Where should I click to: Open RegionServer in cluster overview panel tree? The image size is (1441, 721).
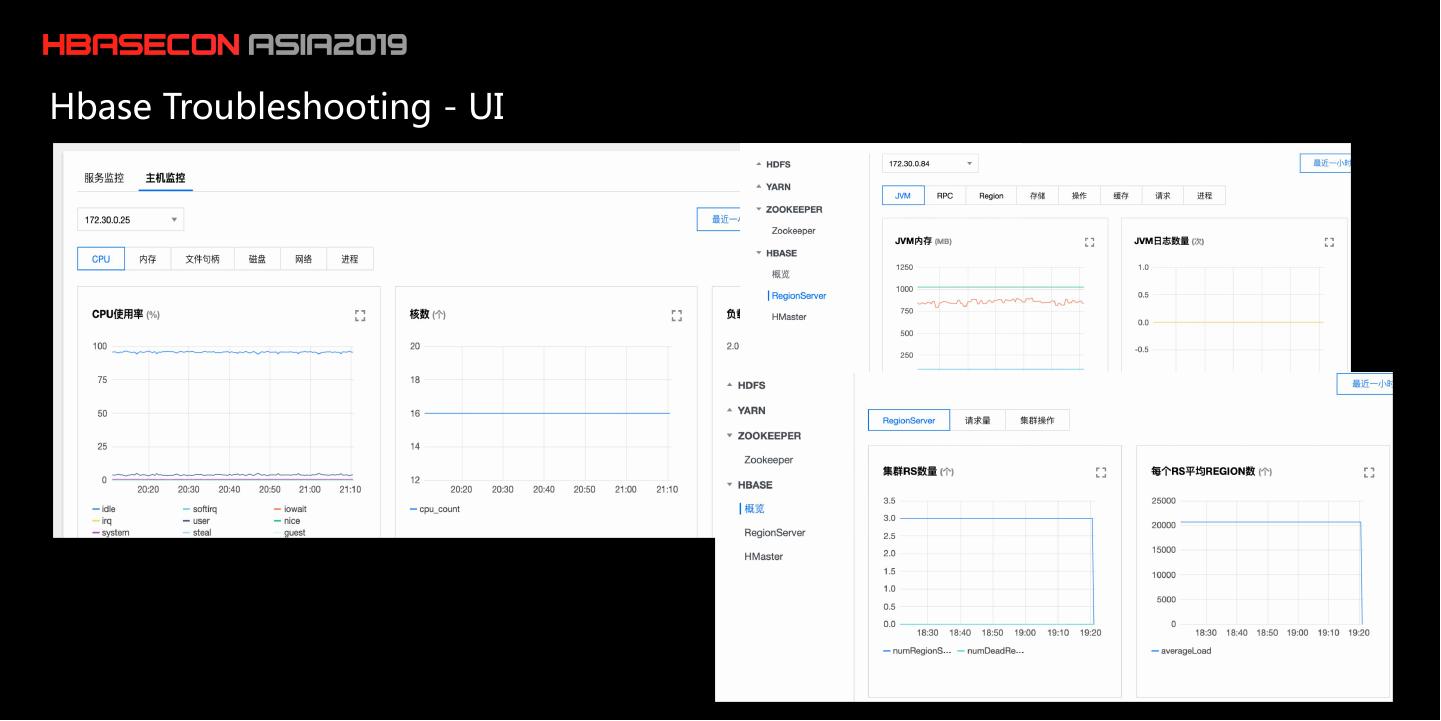pyautogui.click(x=775, y=533)
